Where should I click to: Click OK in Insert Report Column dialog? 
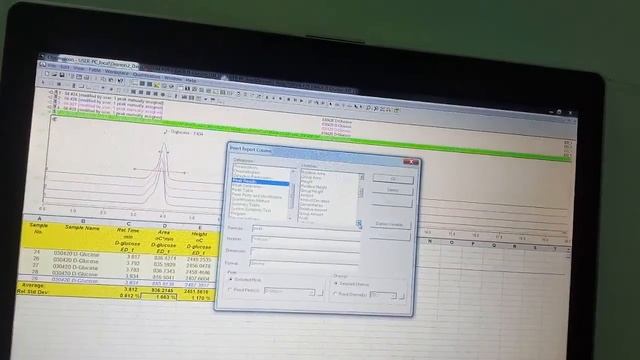(x=393, y=179)
